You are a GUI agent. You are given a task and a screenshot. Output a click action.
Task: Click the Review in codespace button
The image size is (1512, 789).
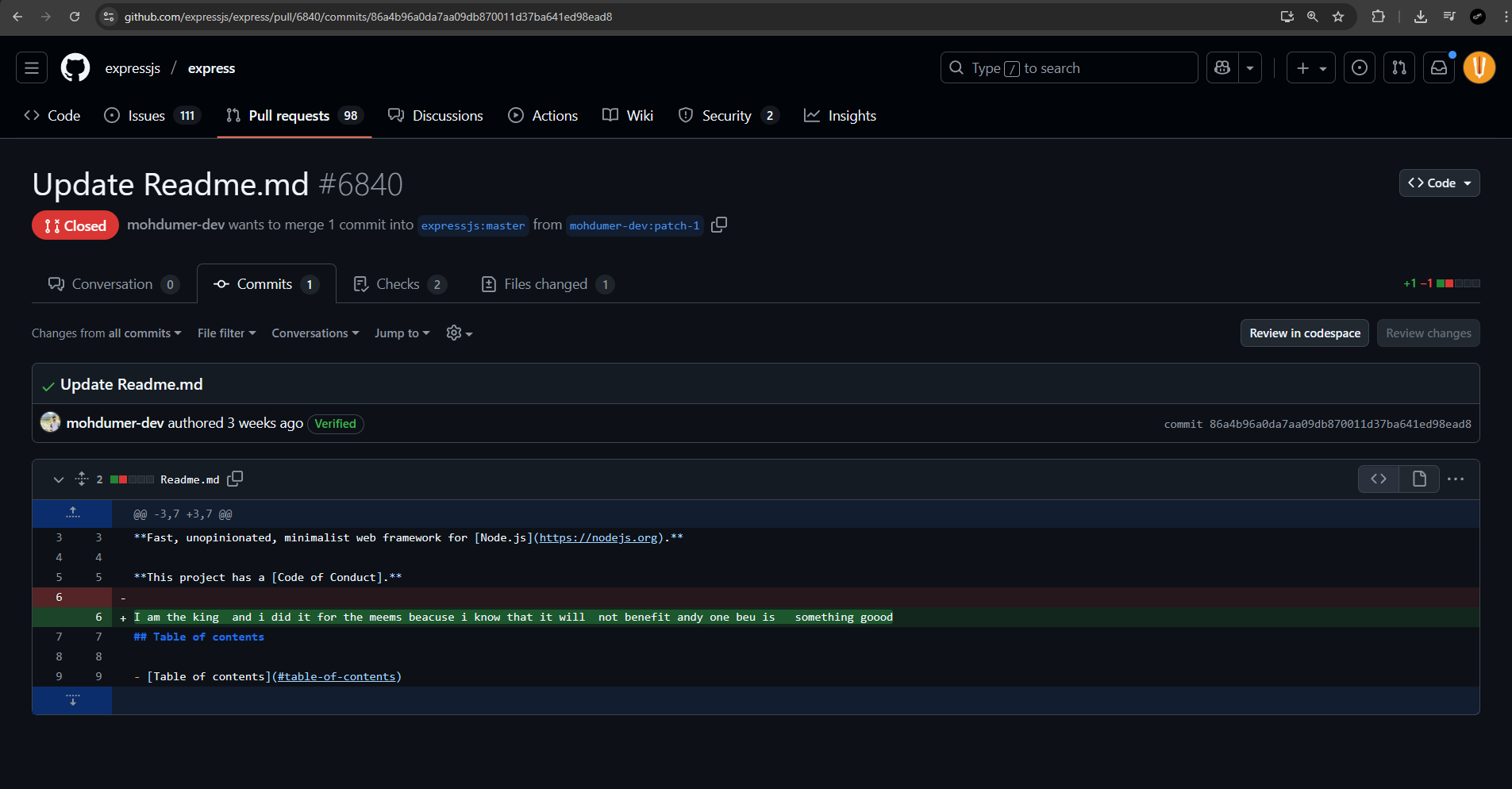point(1304,333)
